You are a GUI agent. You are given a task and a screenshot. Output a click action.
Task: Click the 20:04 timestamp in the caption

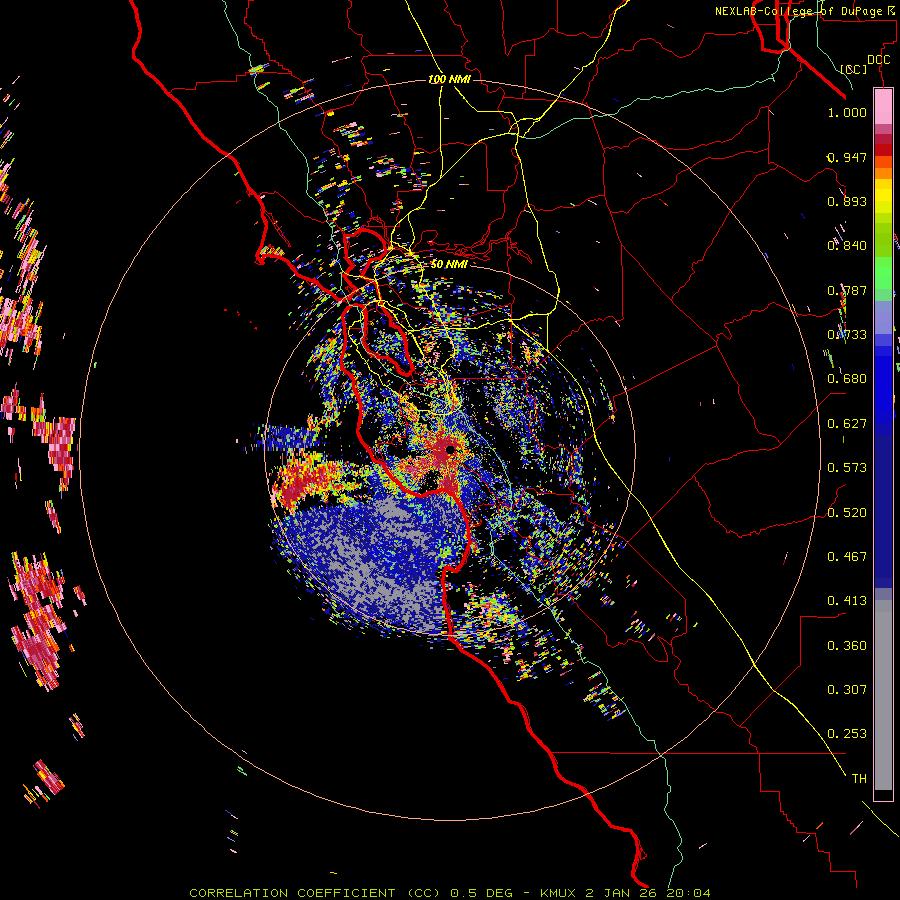click(690, 893)
